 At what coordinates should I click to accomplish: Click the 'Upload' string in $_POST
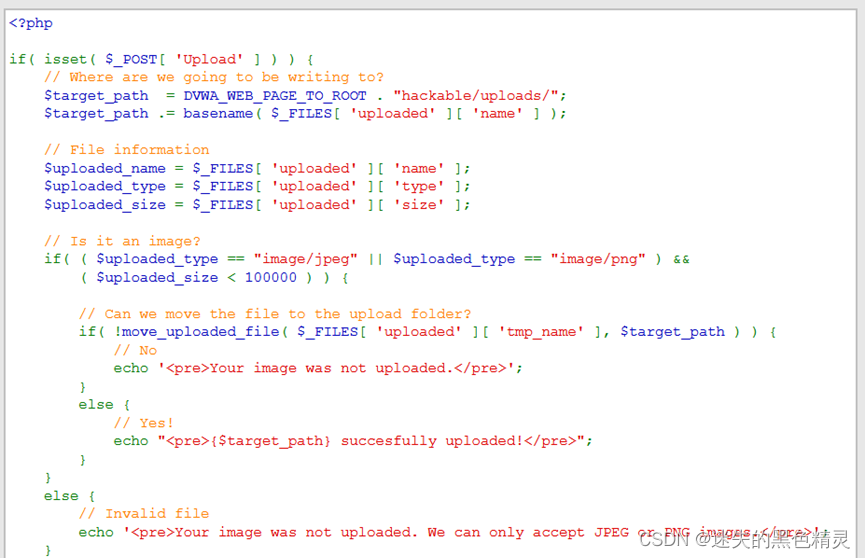pyautogui.click(x=209, y=59)
